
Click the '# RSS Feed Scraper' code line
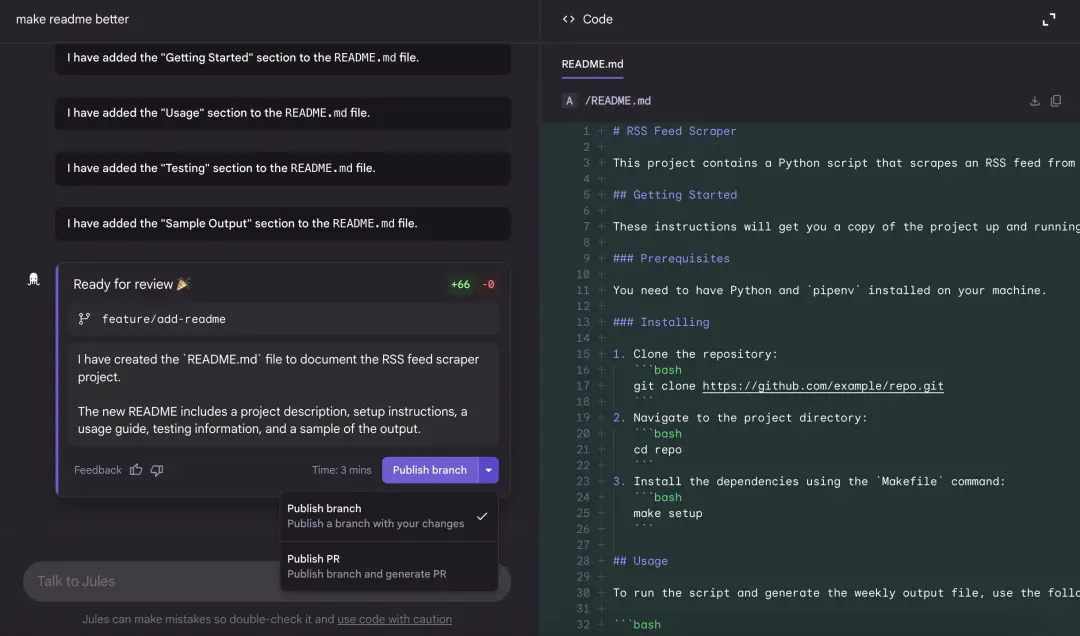pyautogui.click(x=674, y=131)
